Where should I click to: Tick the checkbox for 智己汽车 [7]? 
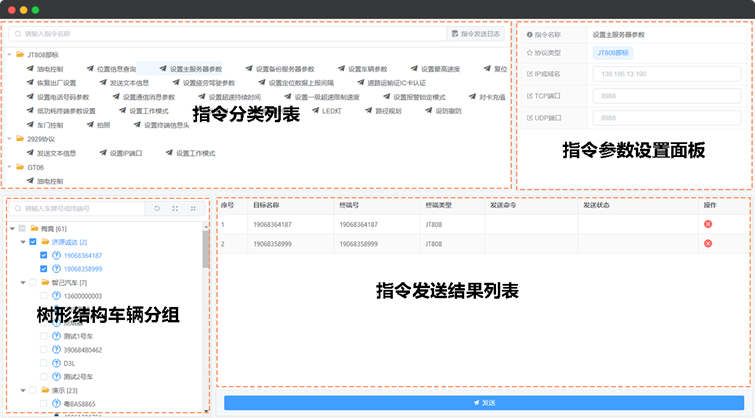click(33, 283)
